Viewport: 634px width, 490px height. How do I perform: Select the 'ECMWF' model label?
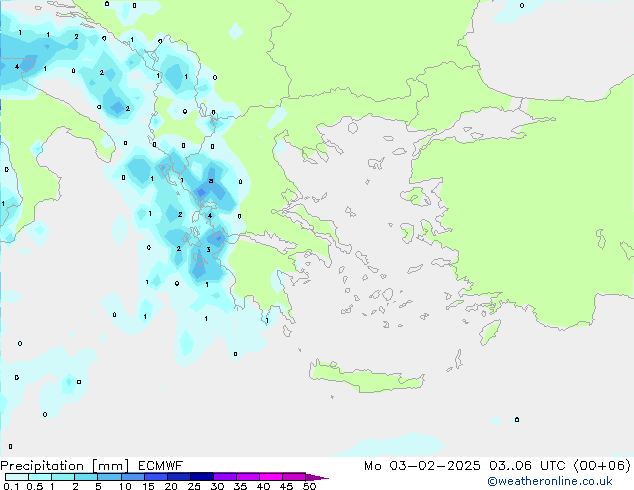(x=161, y=466)
